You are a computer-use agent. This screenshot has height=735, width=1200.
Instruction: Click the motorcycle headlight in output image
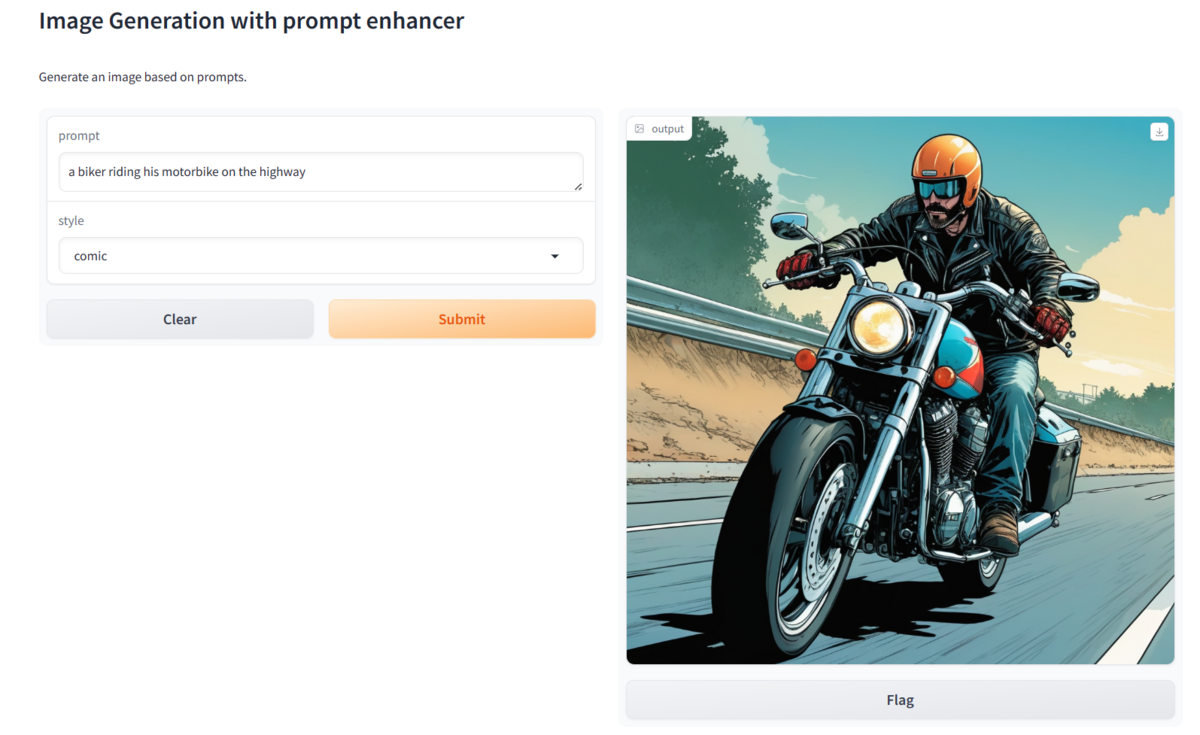pyautogui.click(x=880, y=327)
